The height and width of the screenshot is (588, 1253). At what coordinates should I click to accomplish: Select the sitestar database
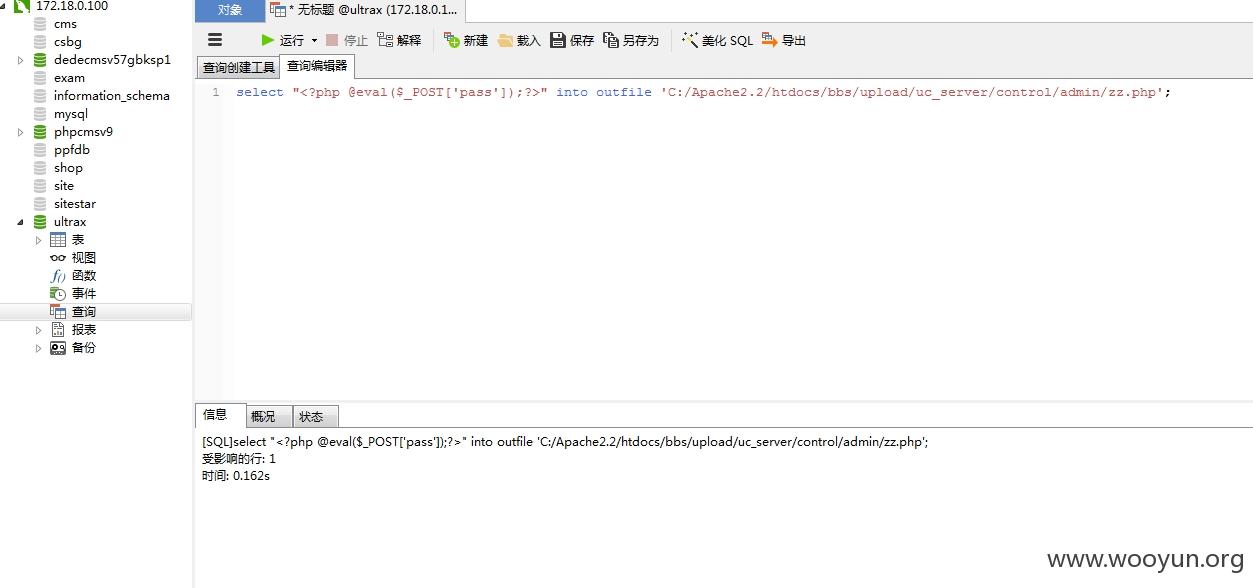[x=75, y=204]
